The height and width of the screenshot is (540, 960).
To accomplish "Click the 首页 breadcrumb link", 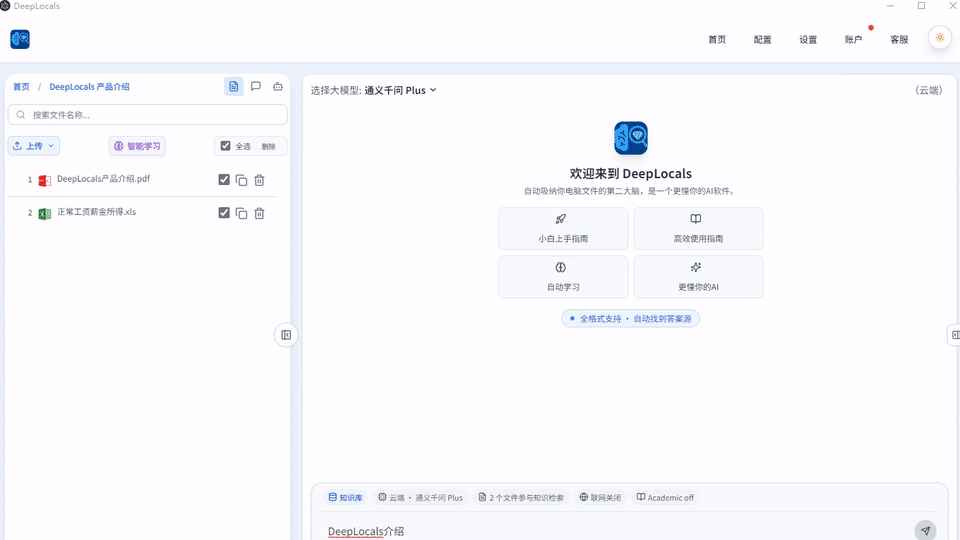I will [x=21, y=87].
